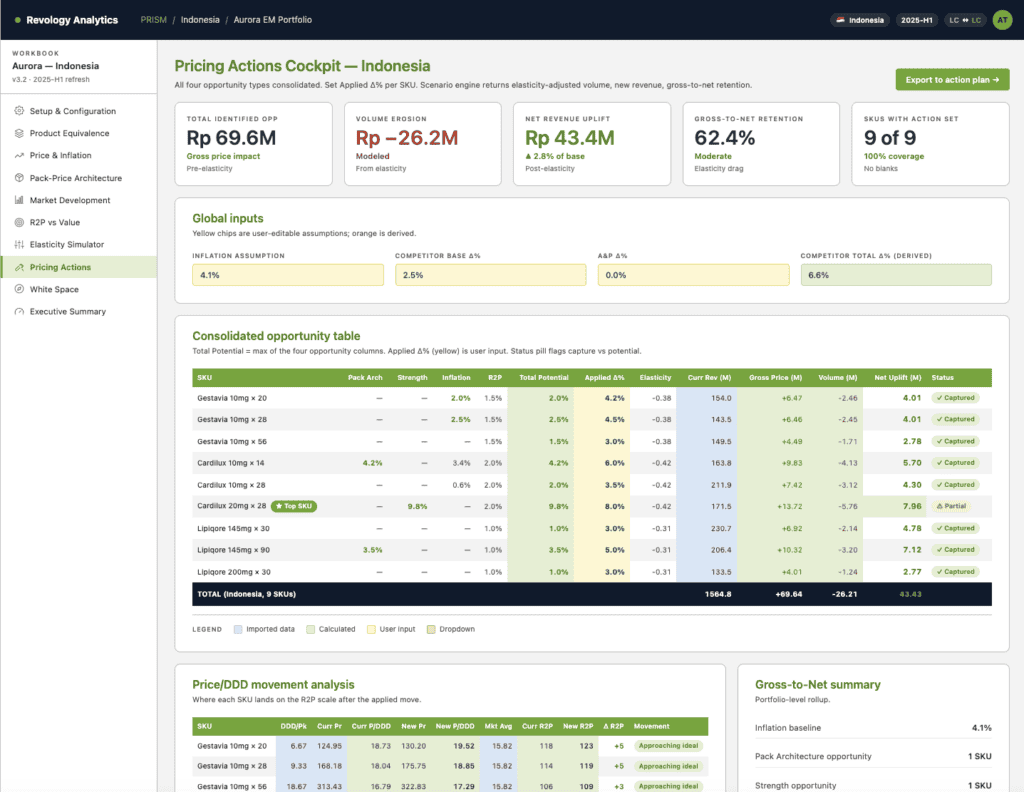Click the AT user avatar
This screenshot has width=1024, height=792.
[1002, 20]
